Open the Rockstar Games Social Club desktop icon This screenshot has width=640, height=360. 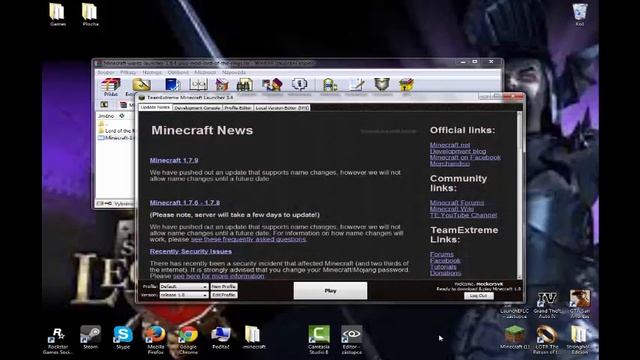point(58,340)
